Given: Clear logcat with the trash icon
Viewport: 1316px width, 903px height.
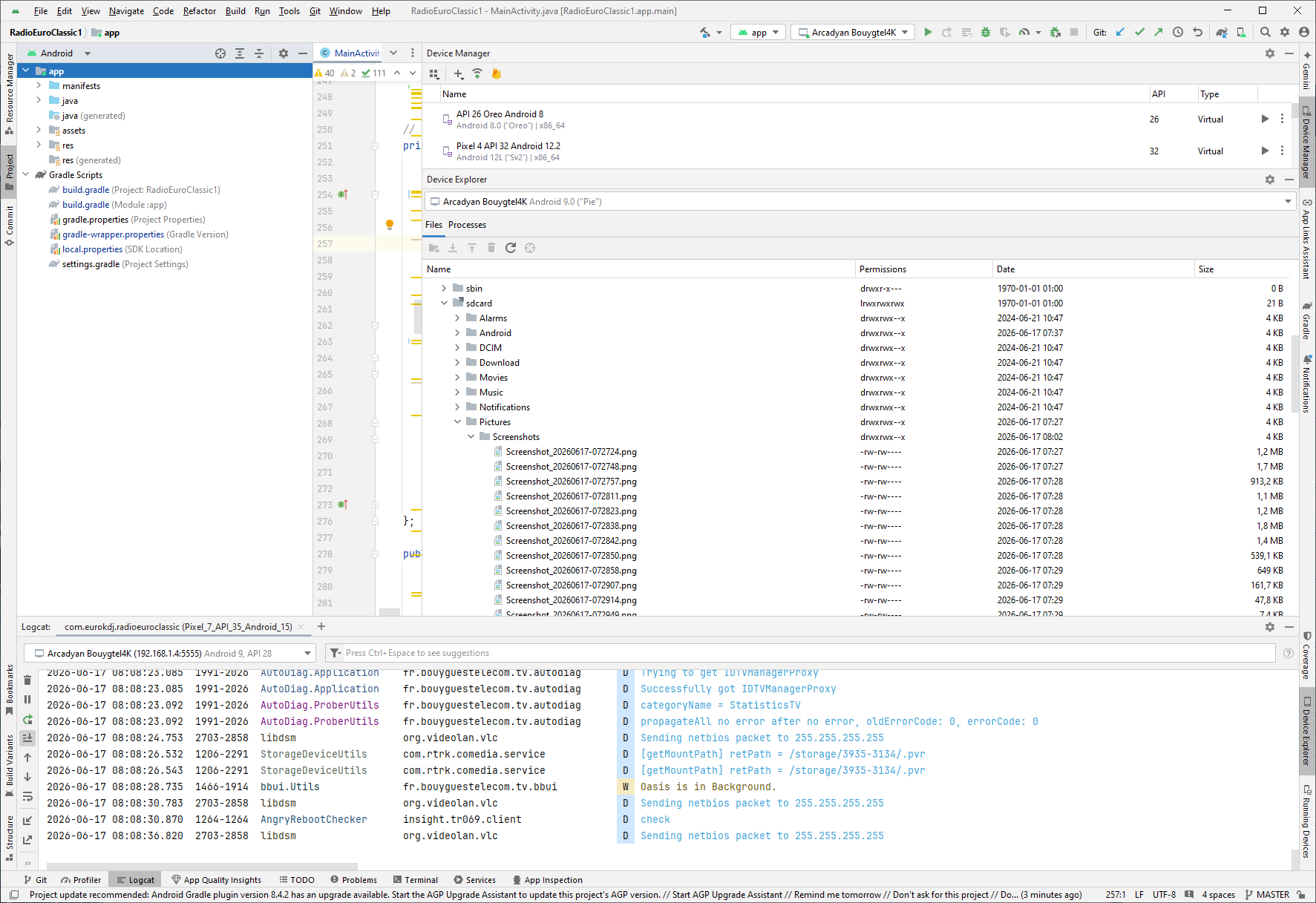Looking at the screenshot, I should pyautogui.click(x=27, y=680).
